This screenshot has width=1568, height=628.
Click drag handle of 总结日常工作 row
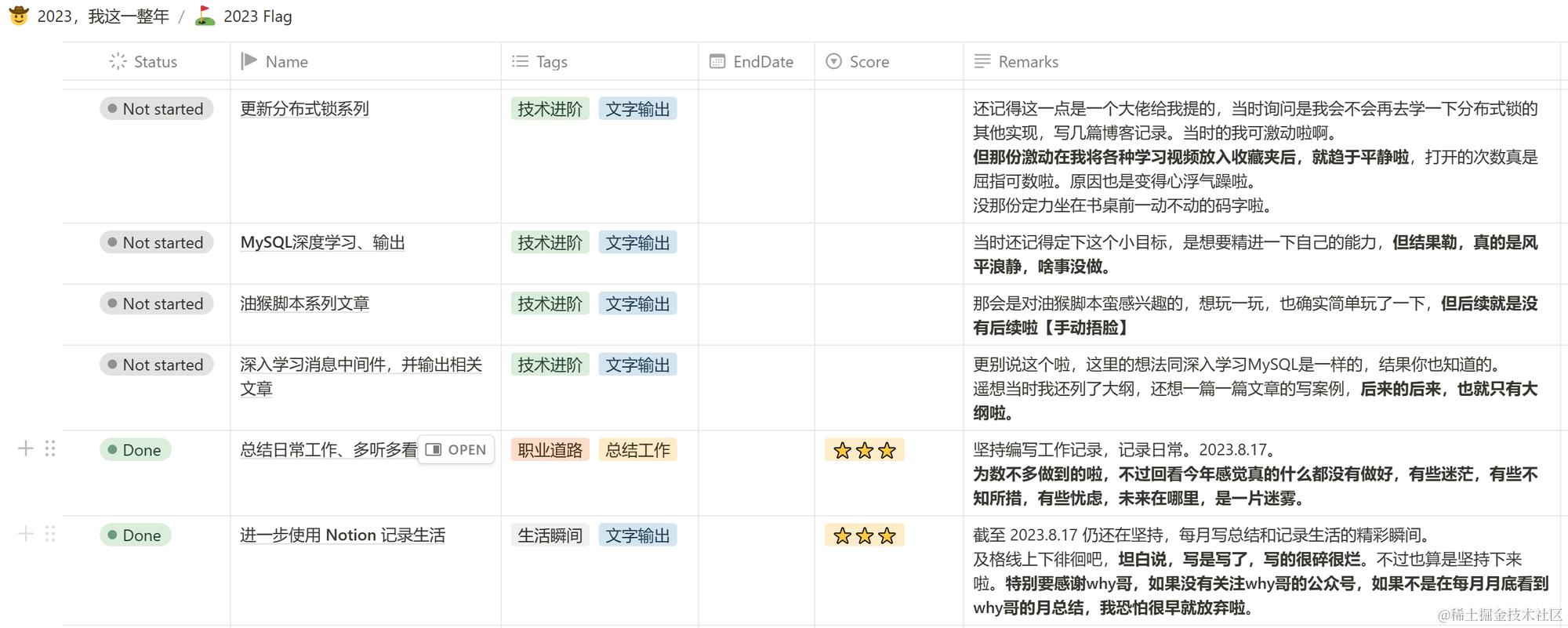[x=50, y=448]
